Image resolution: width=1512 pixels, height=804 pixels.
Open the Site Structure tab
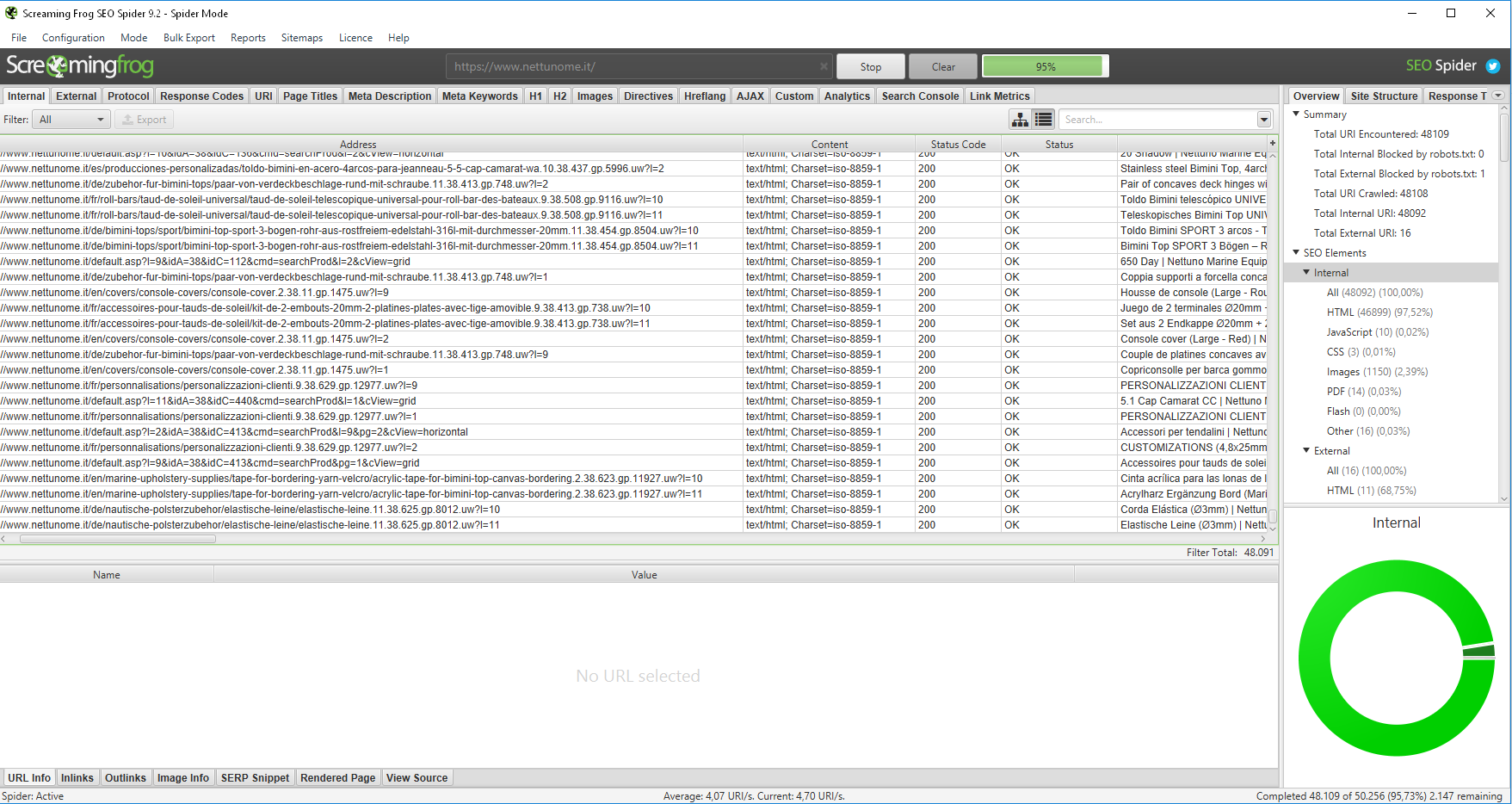(x=1384, y=96)
